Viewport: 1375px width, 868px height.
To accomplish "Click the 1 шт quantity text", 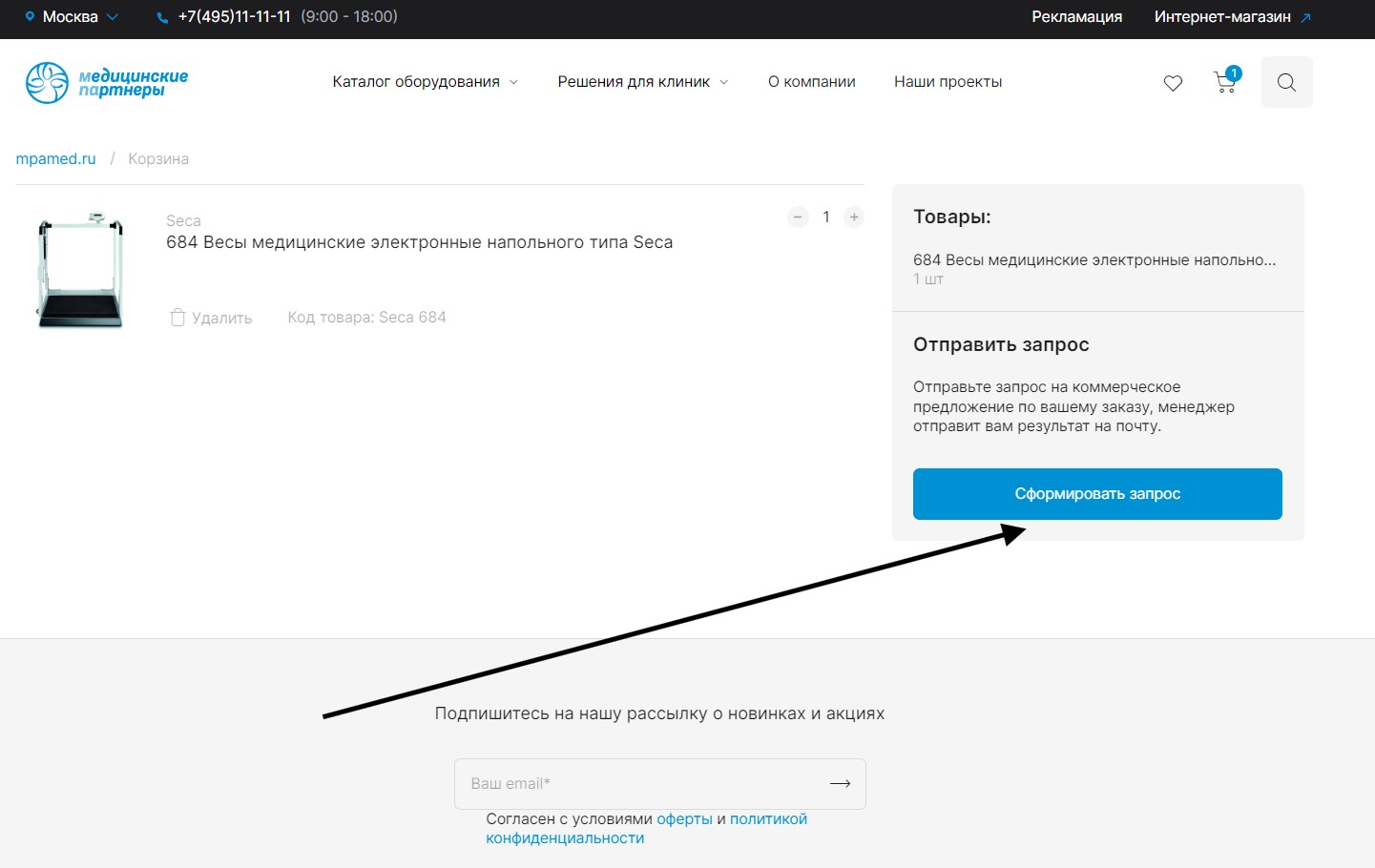I will tap(928, 279).
